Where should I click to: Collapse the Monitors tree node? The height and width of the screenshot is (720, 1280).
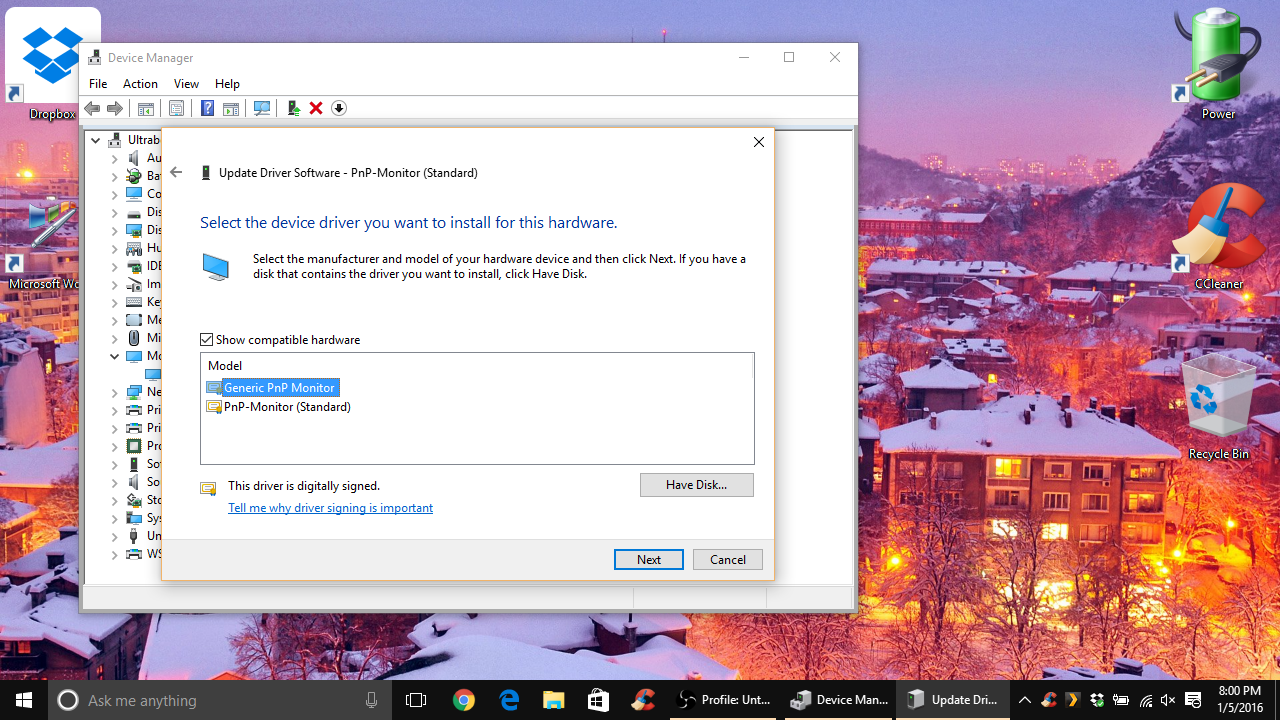115,356
